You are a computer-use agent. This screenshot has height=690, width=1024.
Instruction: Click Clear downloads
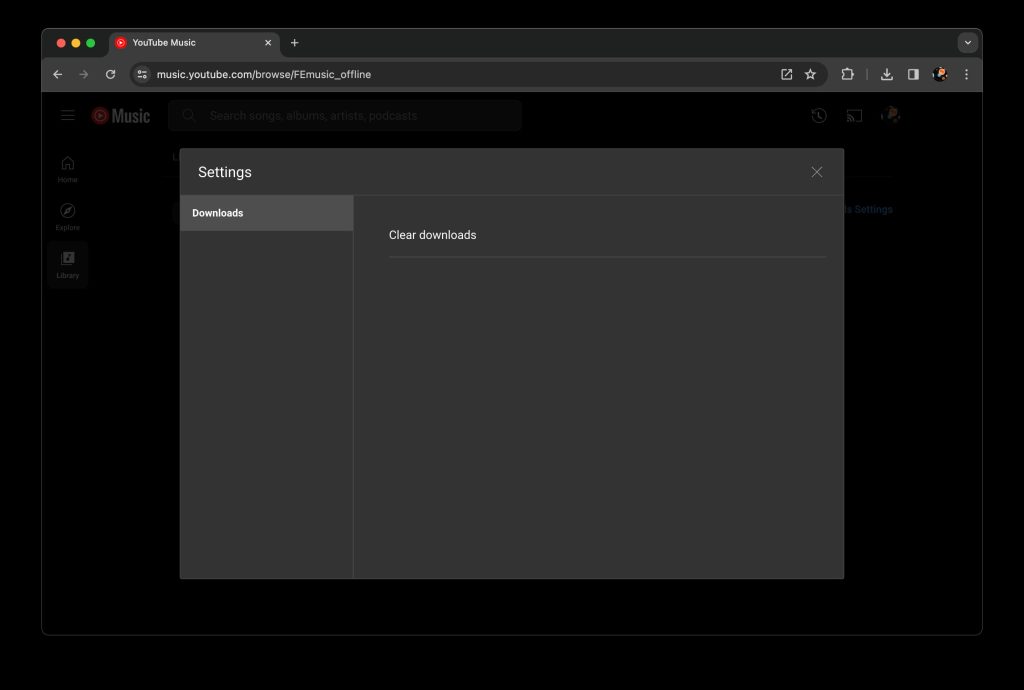tap(433, 235)
